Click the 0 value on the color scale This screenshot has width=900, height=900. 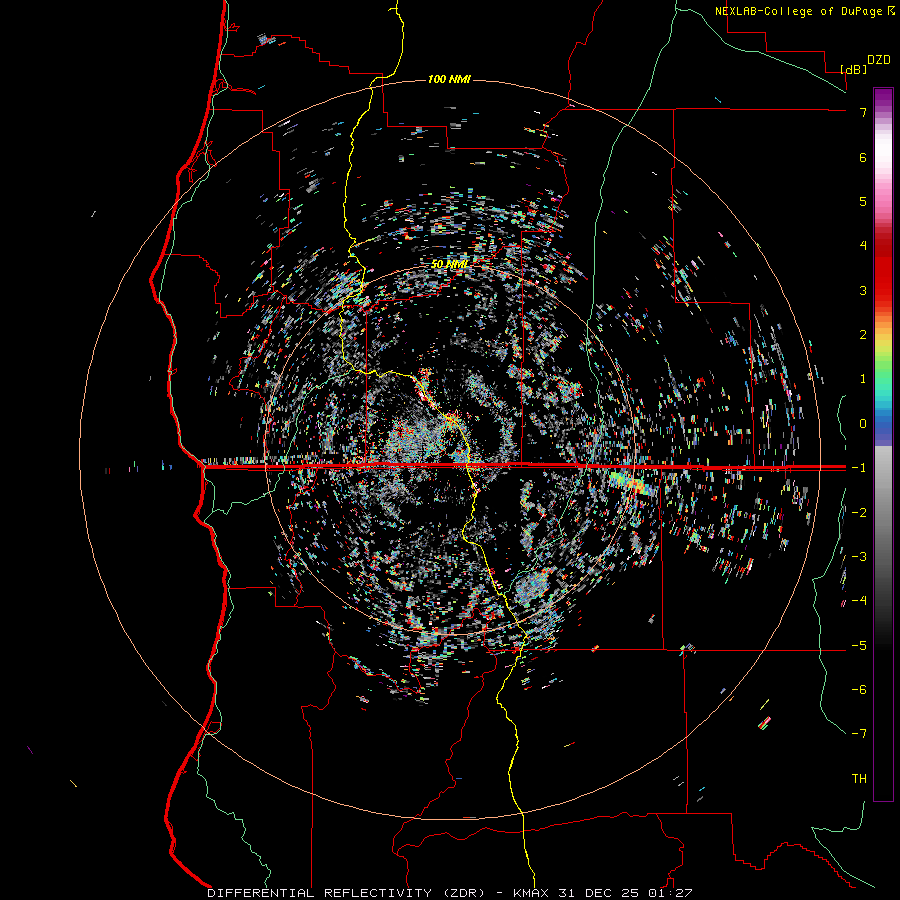point(863,424)
